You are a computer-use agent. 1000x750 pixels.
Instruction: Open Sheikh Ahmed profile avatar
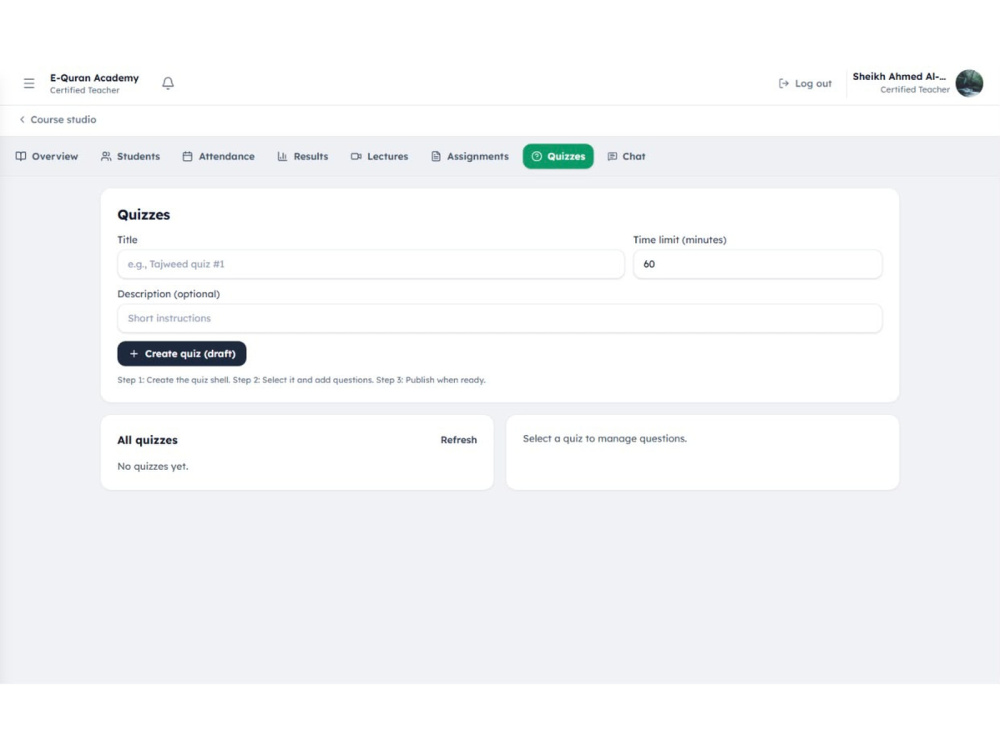(x=969, y=83)
